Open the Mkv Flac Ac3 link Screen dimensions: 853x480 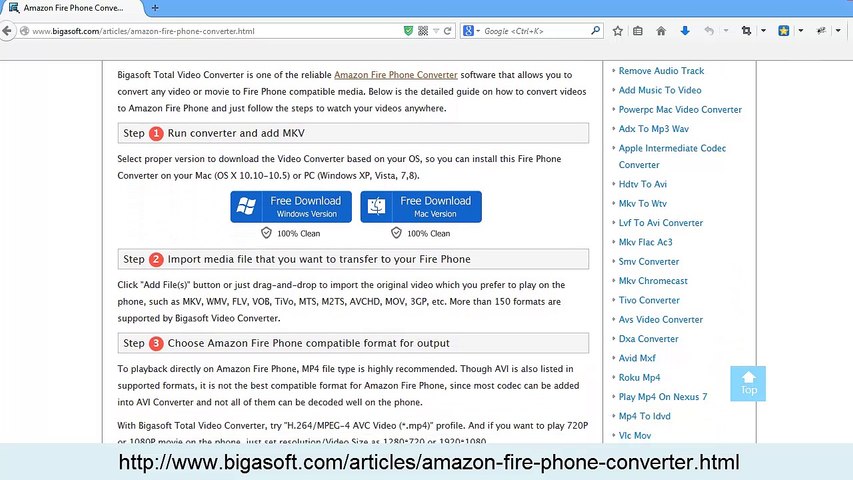click(645, 242)
